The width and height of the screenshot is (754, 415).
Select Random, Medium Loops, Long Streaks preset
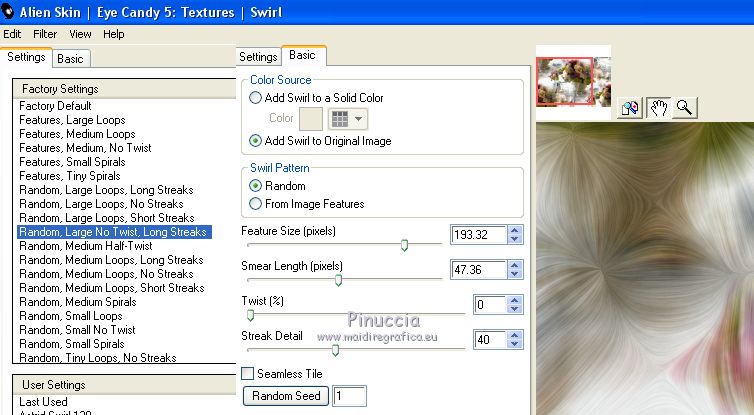click(x=111, y=260)
